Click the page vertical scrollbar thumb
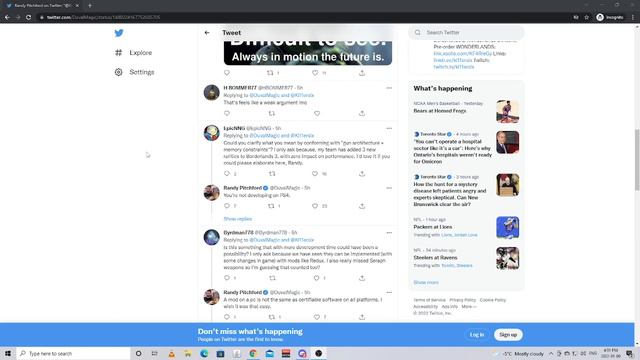The width and height of the screenshot is (640, 360). (637, 159)
